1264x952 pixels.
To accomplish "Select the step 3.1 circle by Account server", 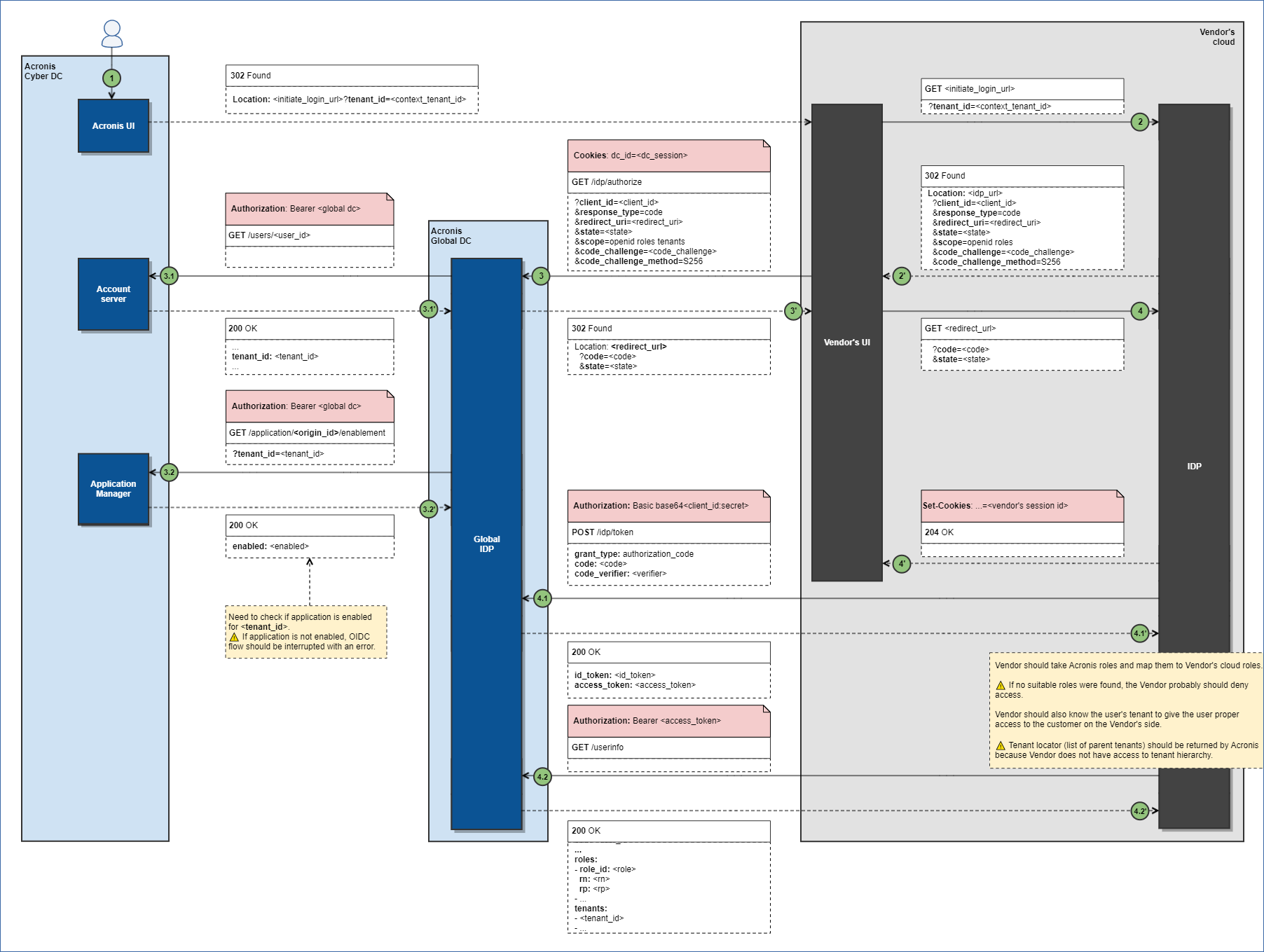I will point(169,276).
